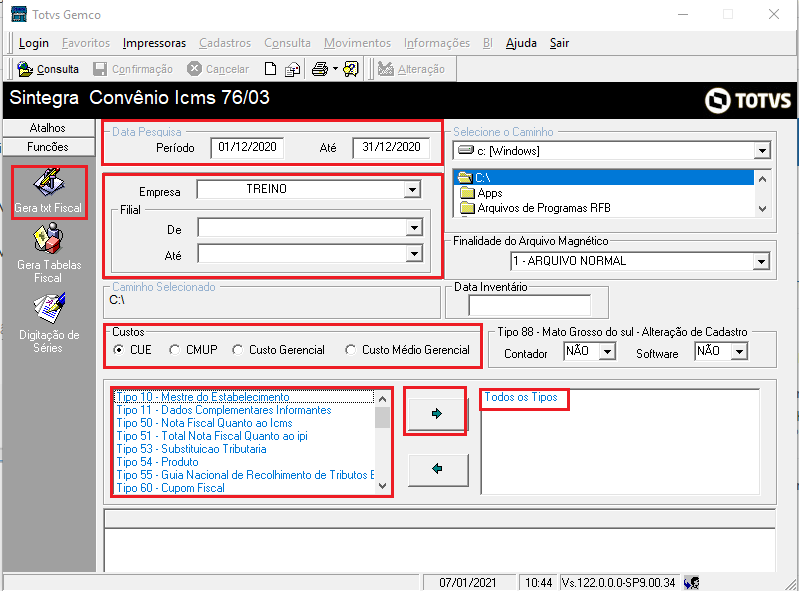Click the version Vs.122.0.0.0-SP9.00.34 status text

(618, 582)
